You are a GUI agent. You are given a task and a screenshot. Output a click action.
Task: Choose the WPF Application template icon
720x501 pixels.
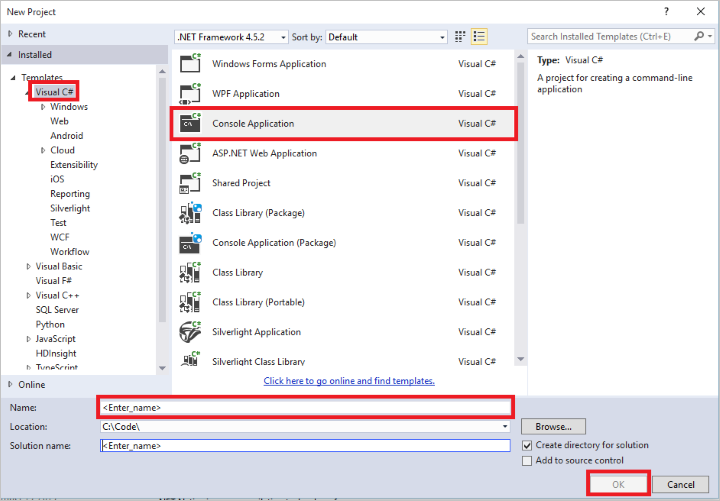click(x=190, y=94)
